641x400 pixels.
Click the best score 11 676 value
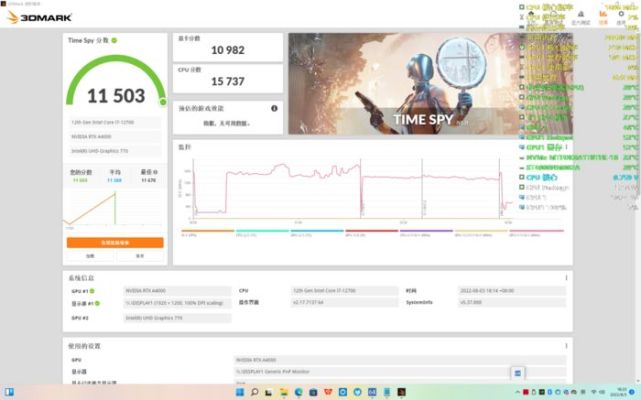(149, 180)
